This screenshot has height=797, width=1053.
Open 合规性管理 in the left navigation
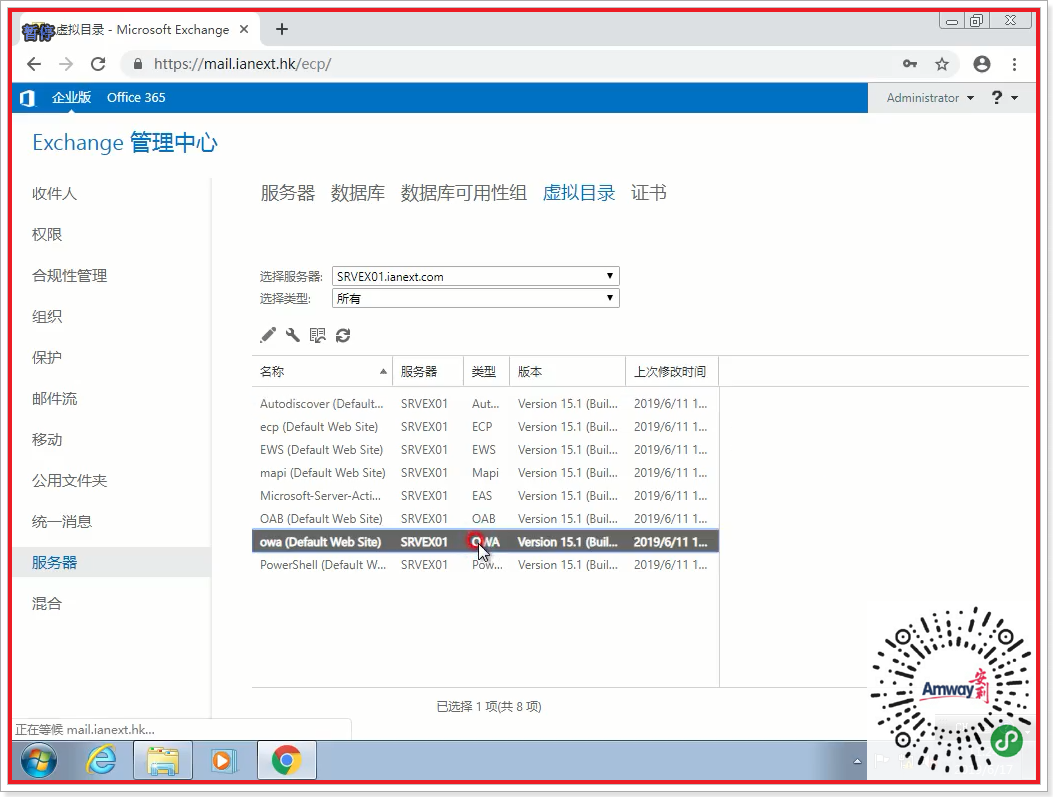pos(70,275)
